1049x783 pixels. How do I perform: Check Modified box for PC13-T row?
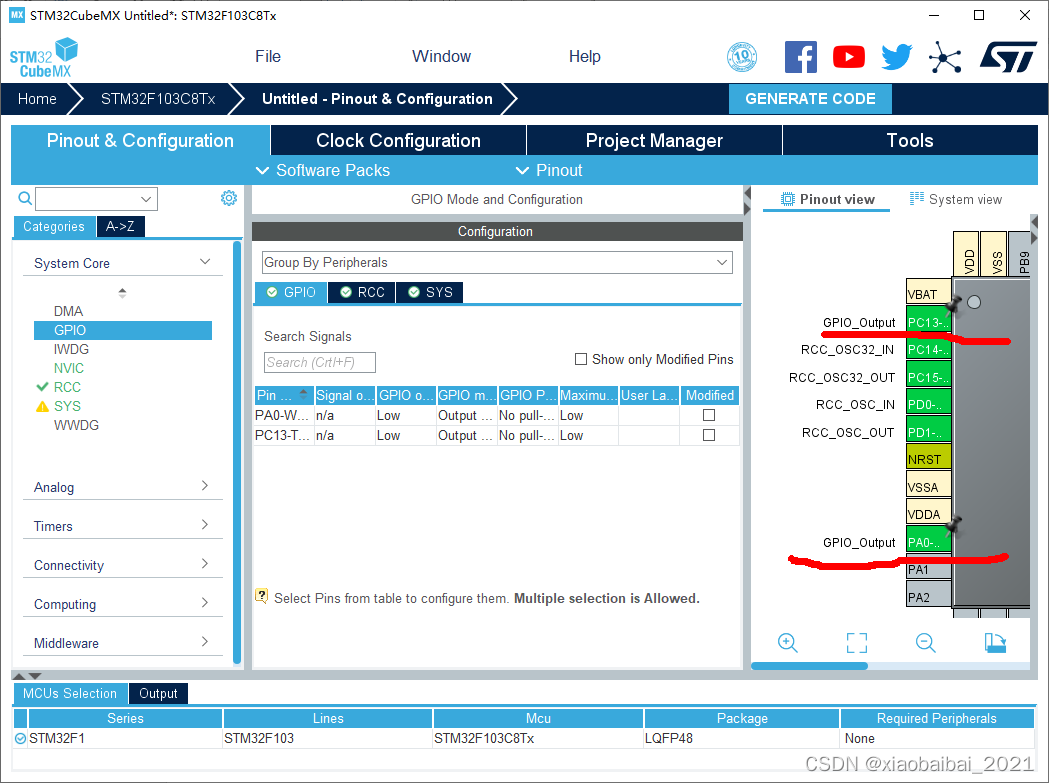[709, 435]
